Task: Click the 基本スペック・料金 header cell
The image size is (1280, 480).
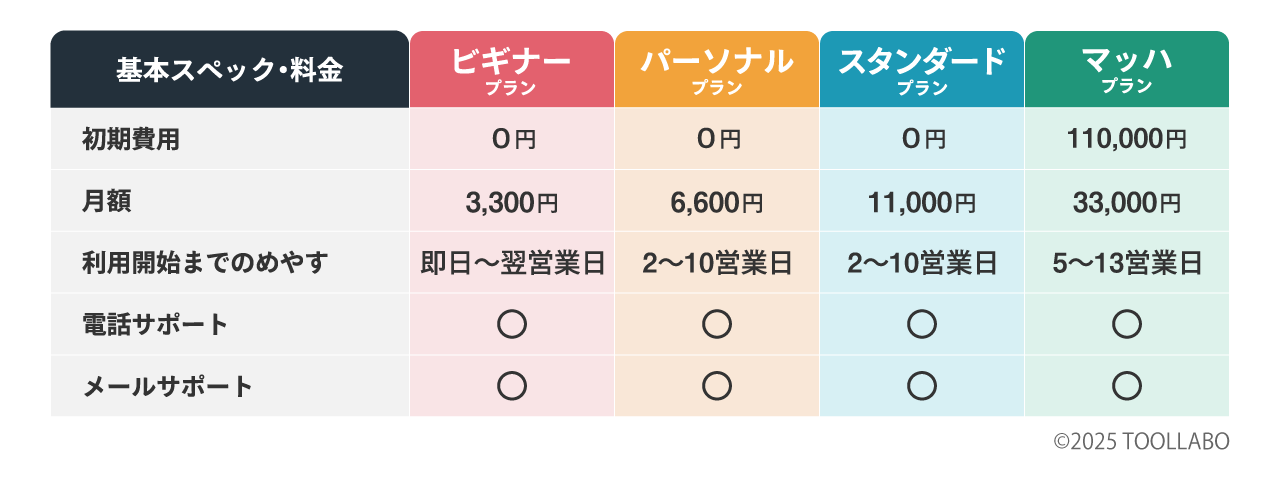Action: tap(230, 69)
